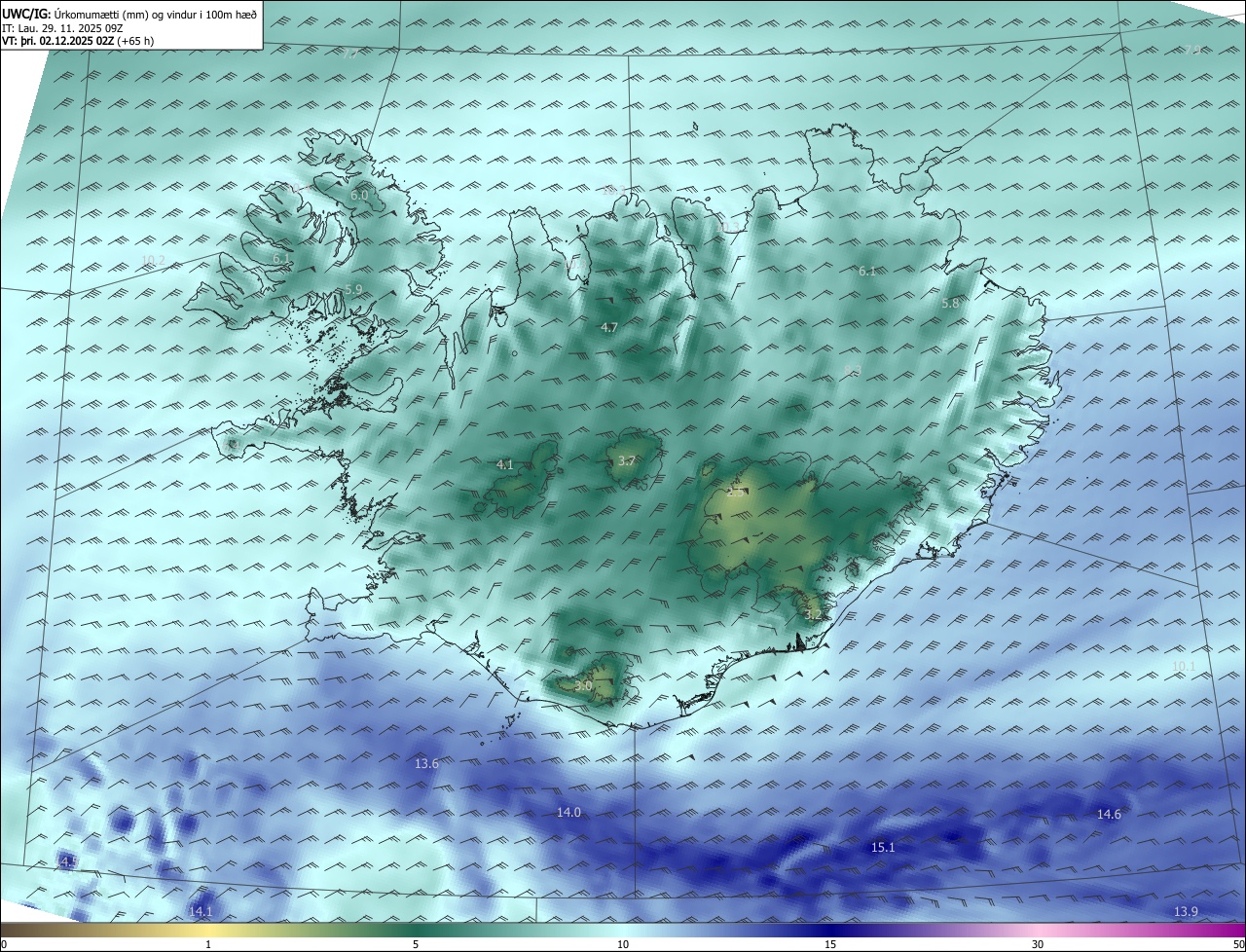This screenshot has width=1246, height=952.
Task: Click the initial time 'IT: Lau. 29. 11. 2025 09Z'
Action: click(x=62, y=28)
